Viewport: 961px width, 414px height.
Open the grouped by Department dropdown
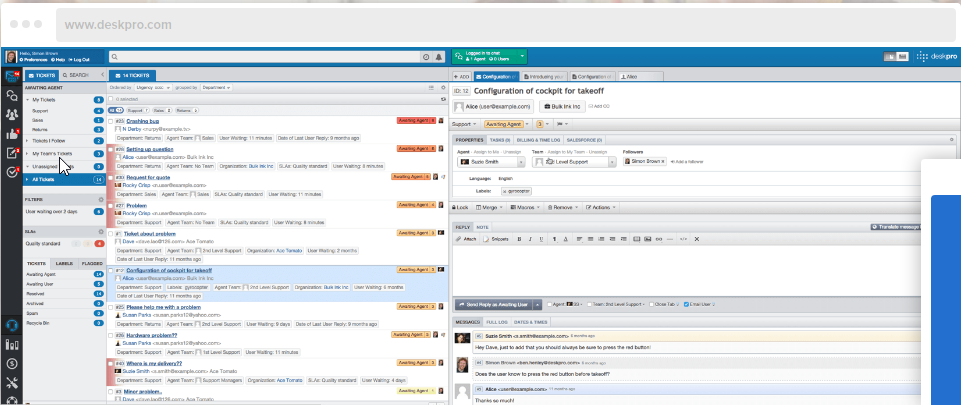pos(214,88)
